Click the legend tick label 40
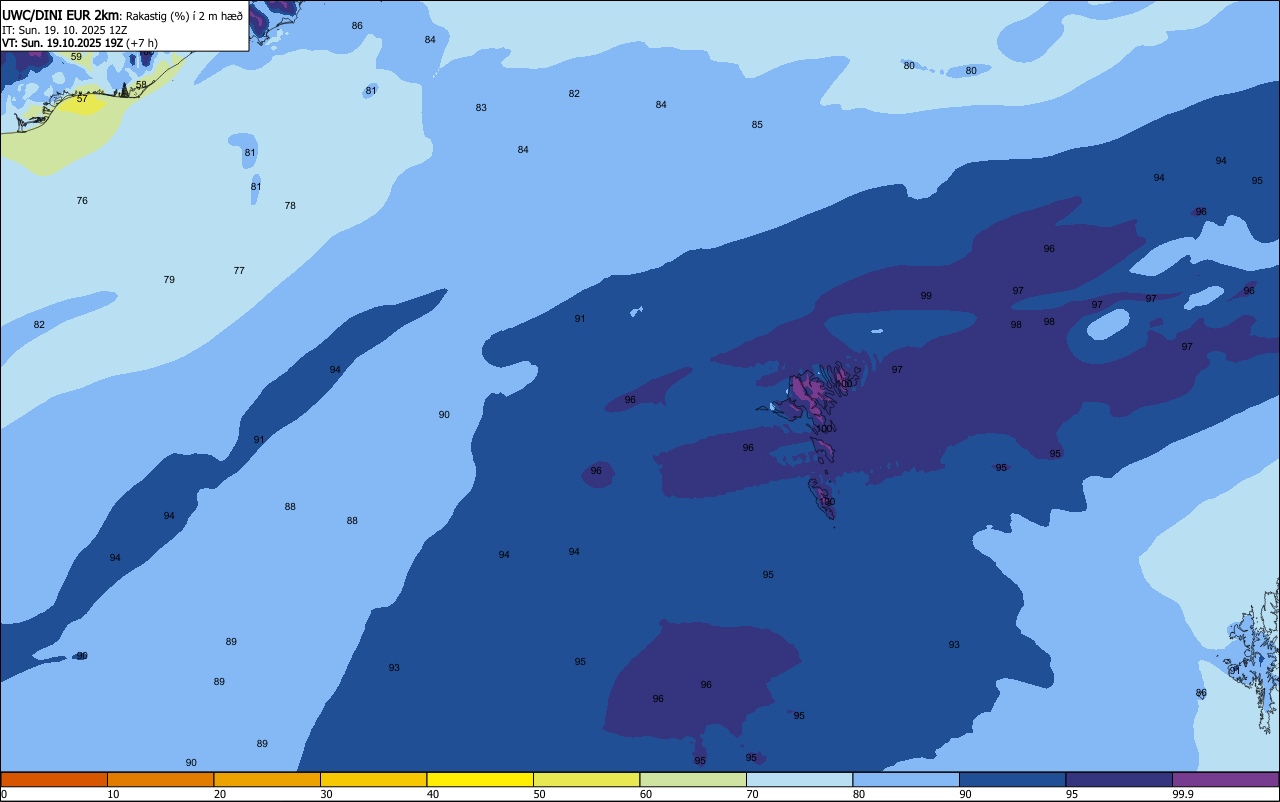The height and width of the screenshot is (802, 1280). [432, 794]
